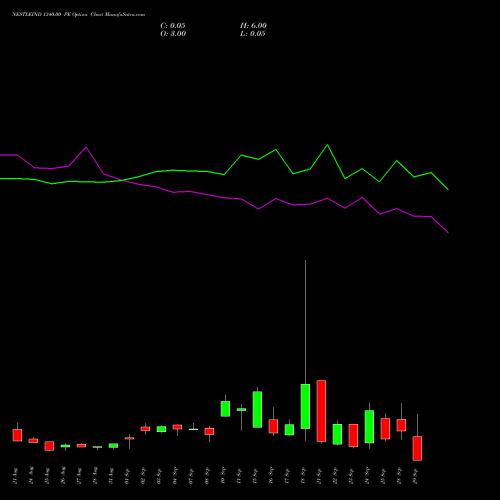Click the red candle on 25 Aug
The height and width of the screenshot is (500, 500).
point(49,446)
